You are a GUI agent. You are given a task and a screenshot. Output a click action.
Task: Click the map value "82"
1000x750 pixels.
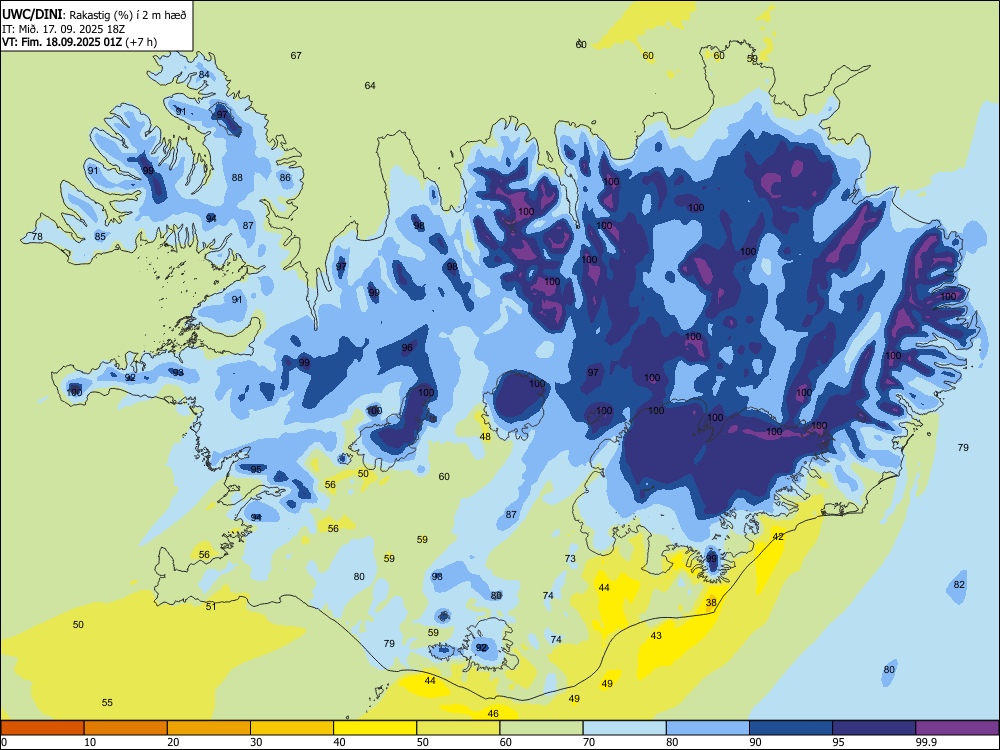click(x=959, y=584)
